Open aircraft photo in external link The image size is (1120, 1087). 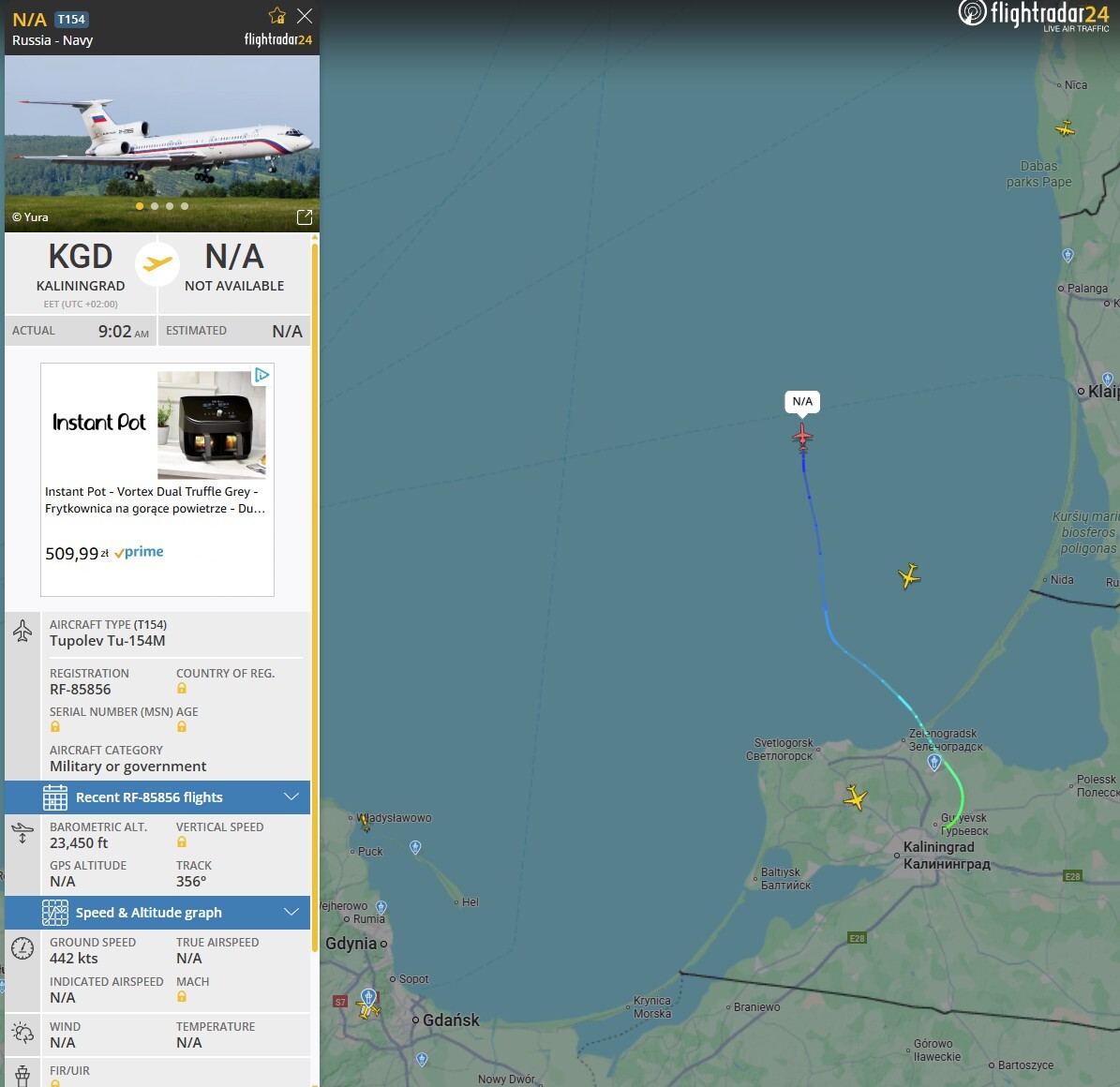tap(305, 217)
